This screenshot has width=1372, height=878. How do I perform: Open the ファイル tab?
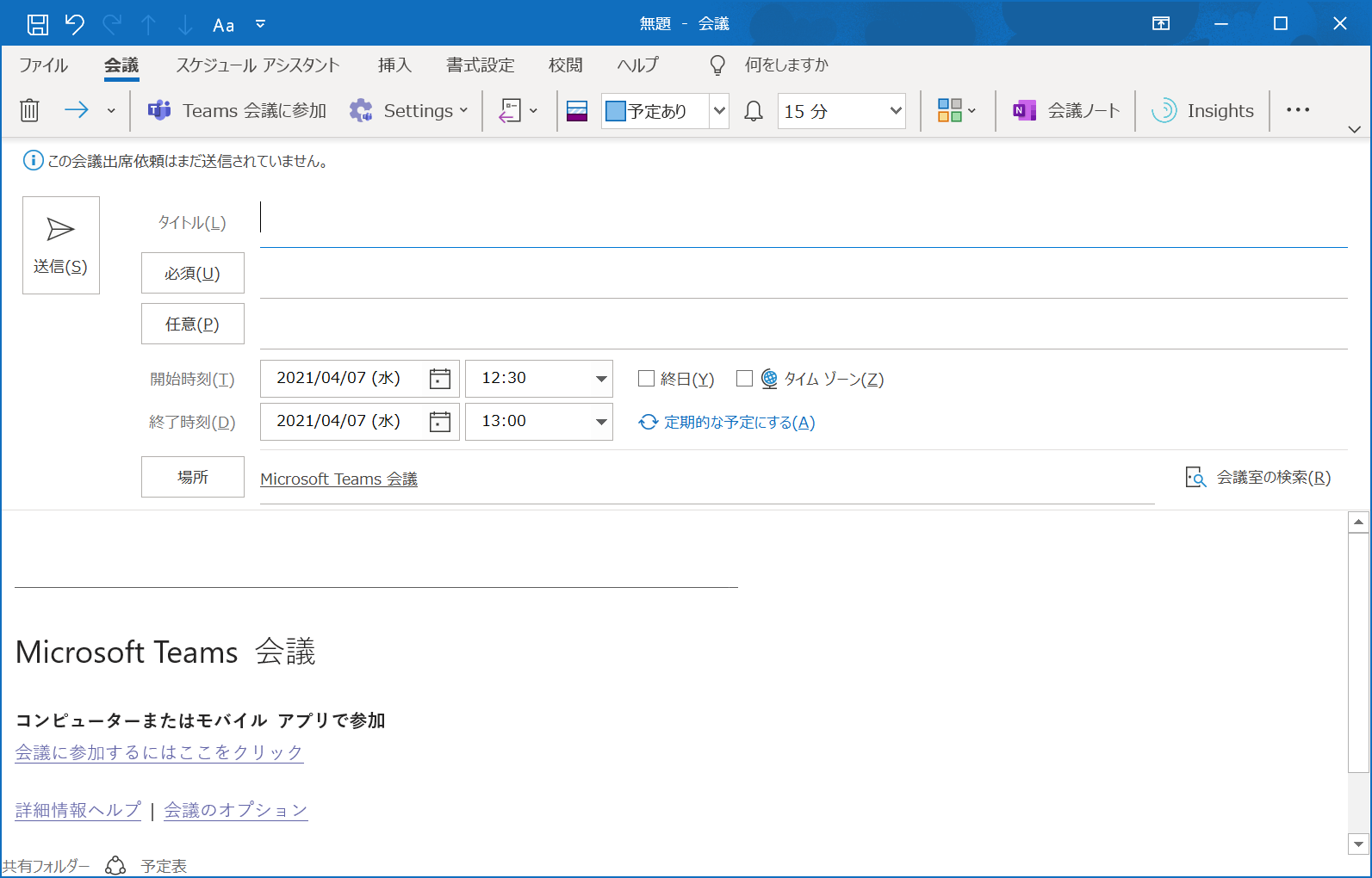43,65
